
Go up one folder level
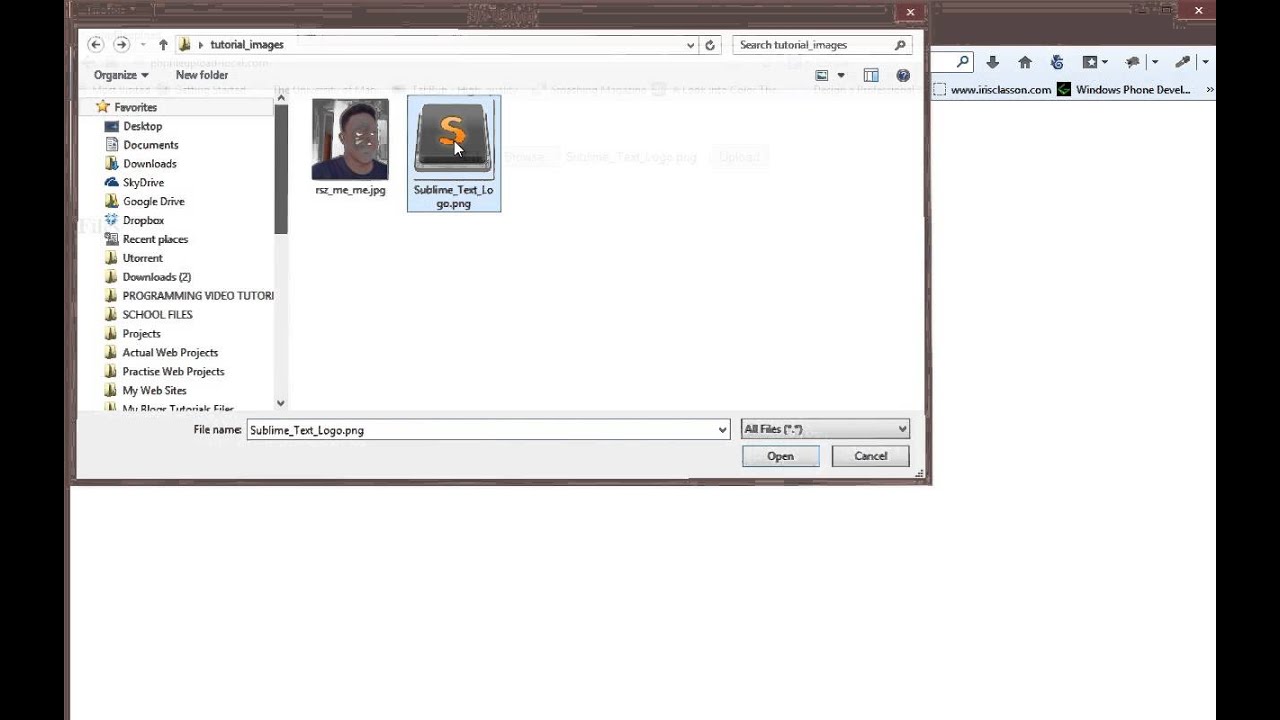point(163,45)
